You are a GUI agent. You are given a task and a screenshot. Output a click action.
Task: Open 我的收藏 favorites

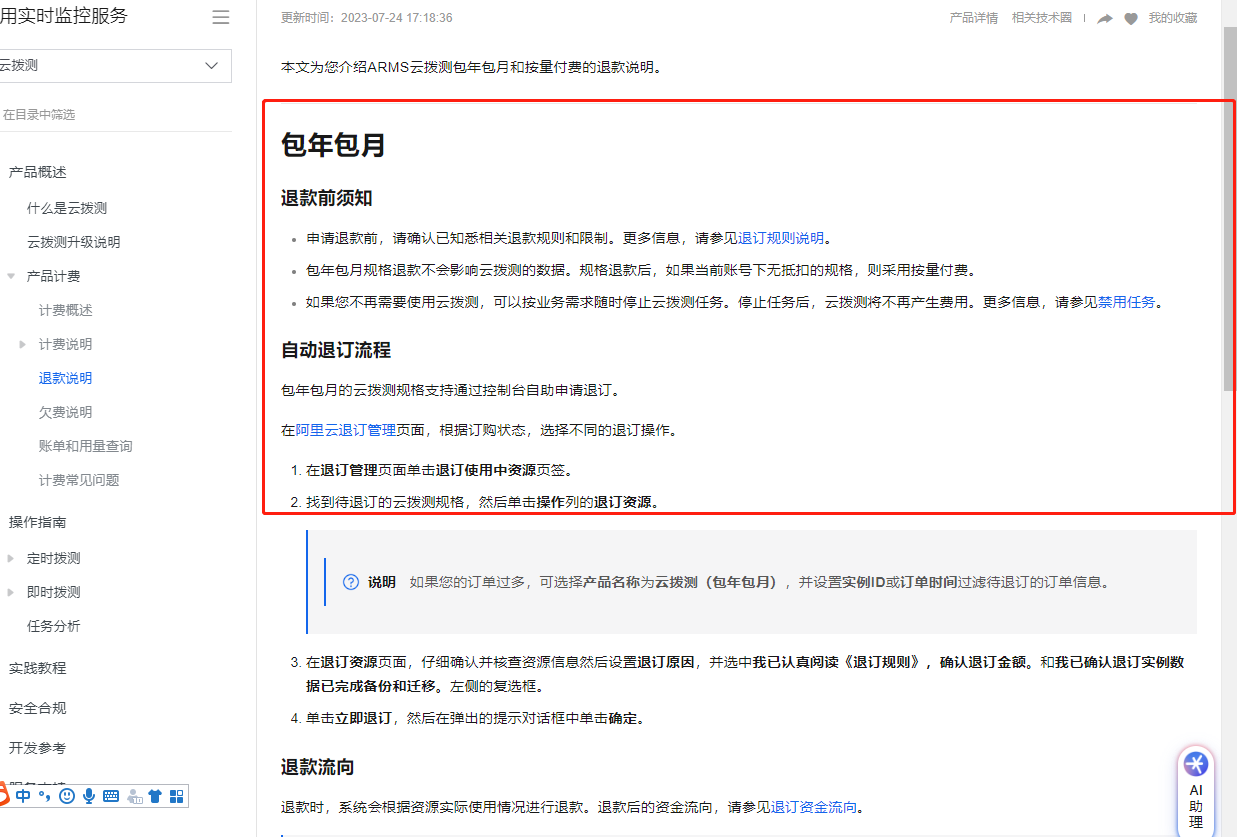[x=1173, y=18]
